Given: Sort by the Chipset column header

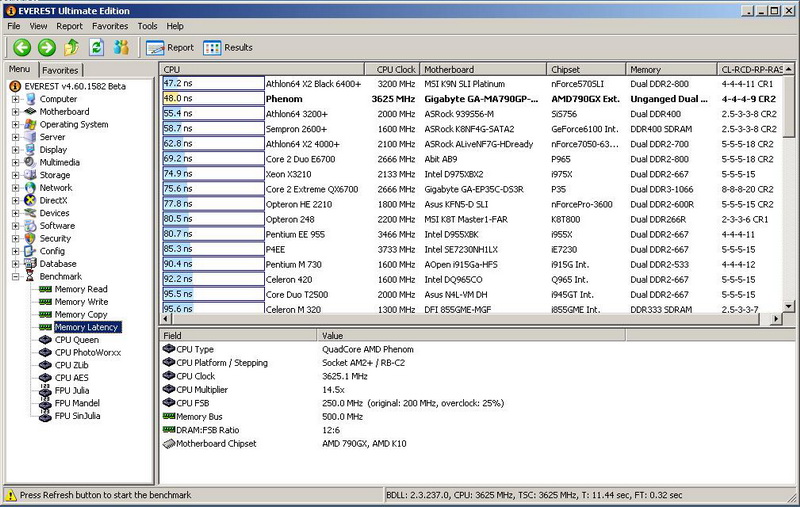Looking at the screenshot, I should (x=586, y=69).
